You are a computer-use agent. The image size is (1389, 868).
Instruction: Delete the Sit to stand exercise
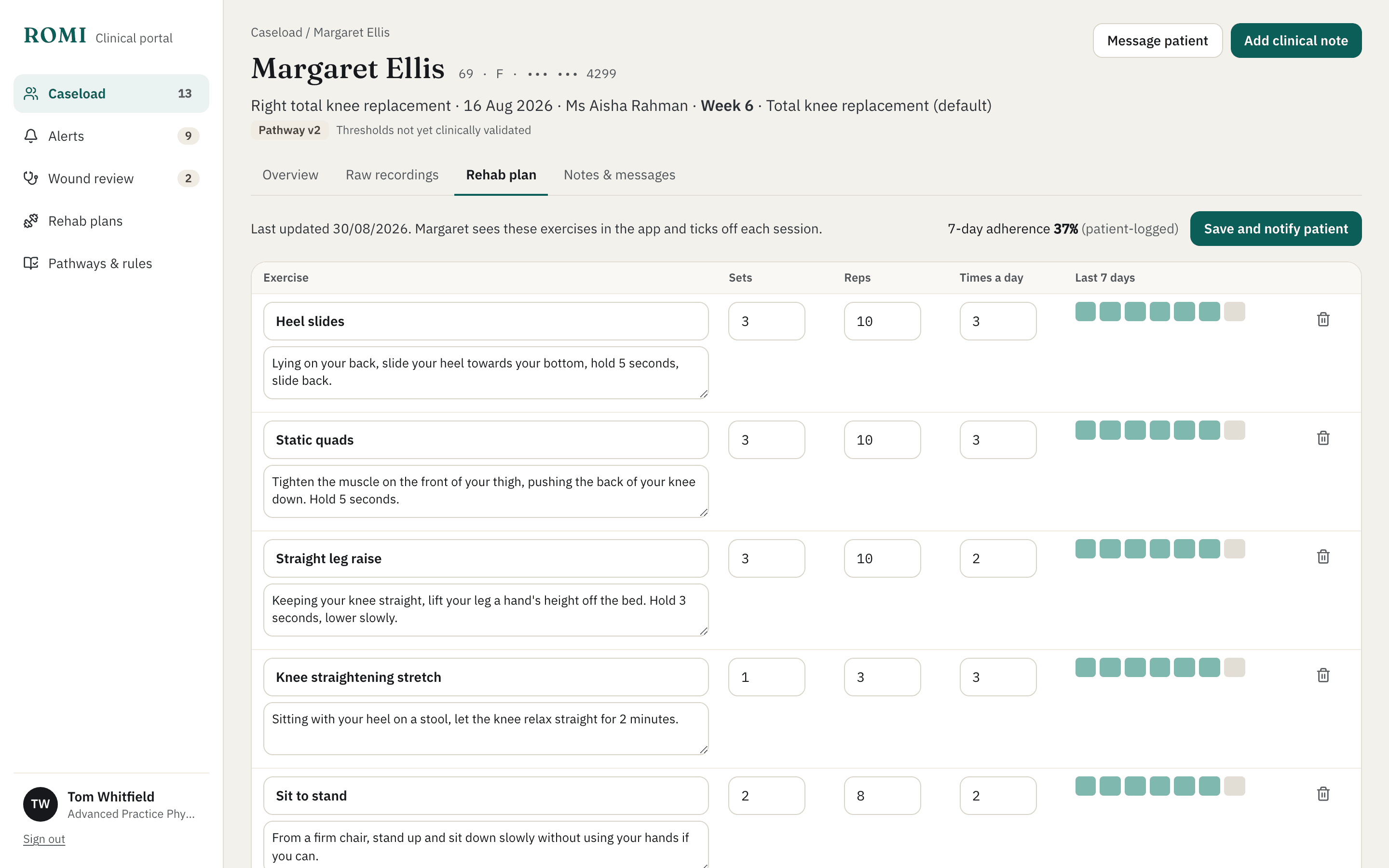[1323, 794]
